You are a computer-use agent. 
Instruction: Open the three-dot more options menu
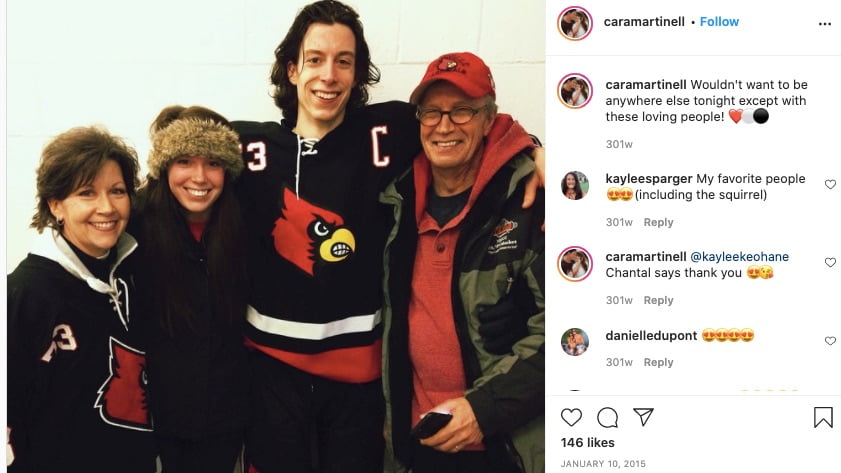coord(824,24)
